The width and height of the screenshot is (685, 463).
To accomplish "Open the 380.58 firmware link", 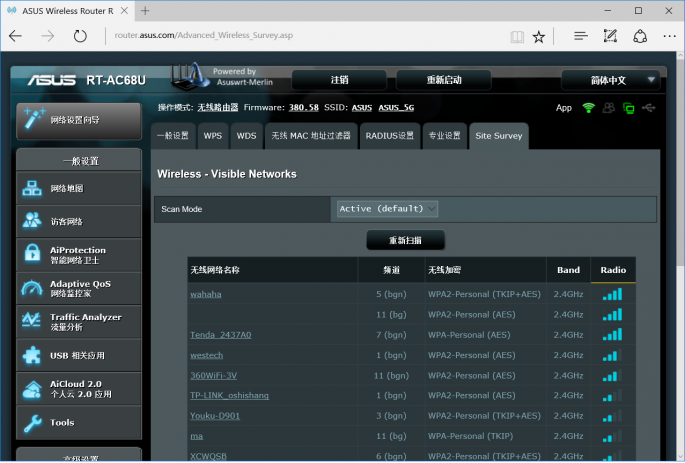I will click(x=304, y=107).
